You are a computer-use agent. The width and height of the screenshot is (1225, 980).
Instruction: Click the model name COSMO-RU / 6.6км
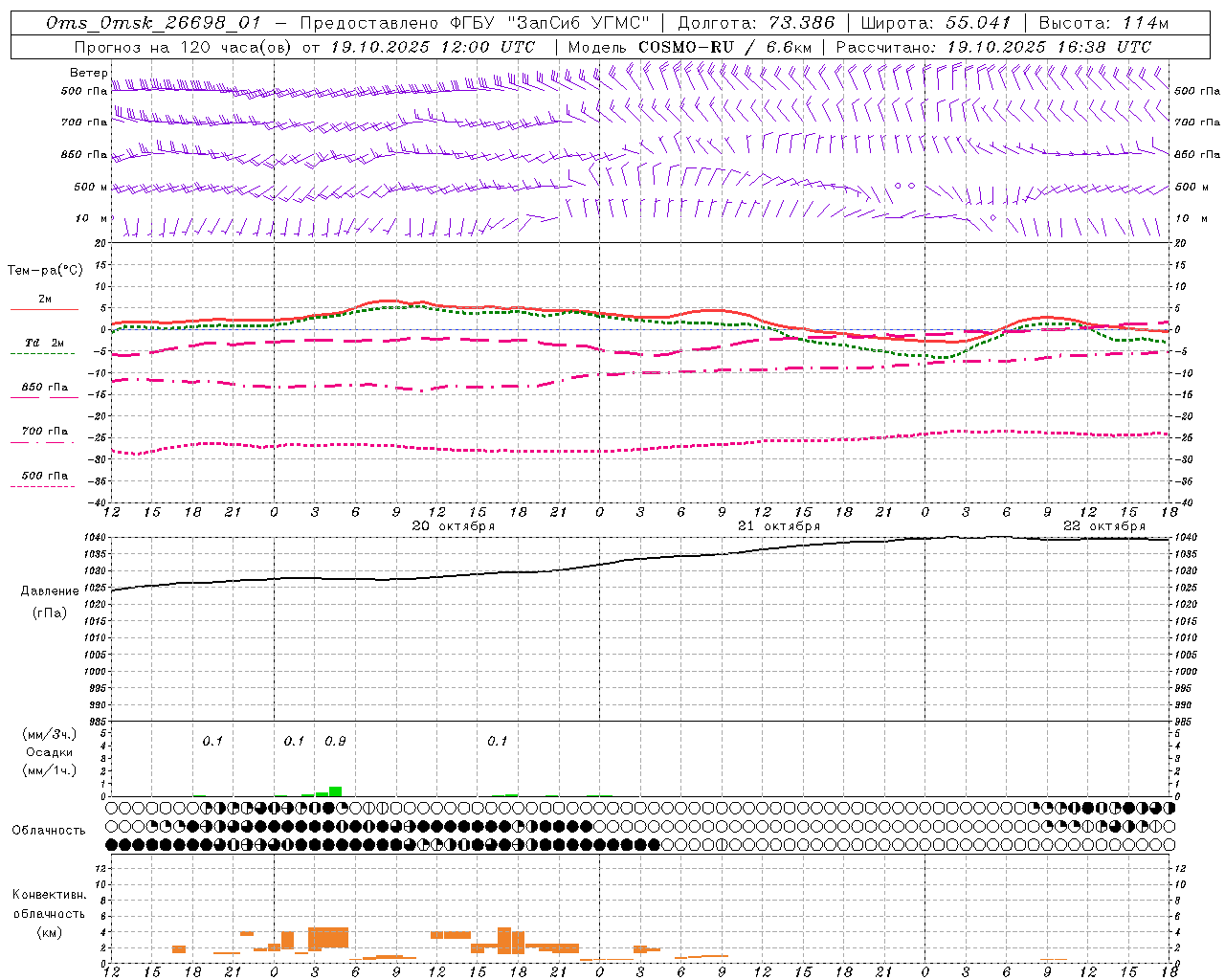point(725,47)
